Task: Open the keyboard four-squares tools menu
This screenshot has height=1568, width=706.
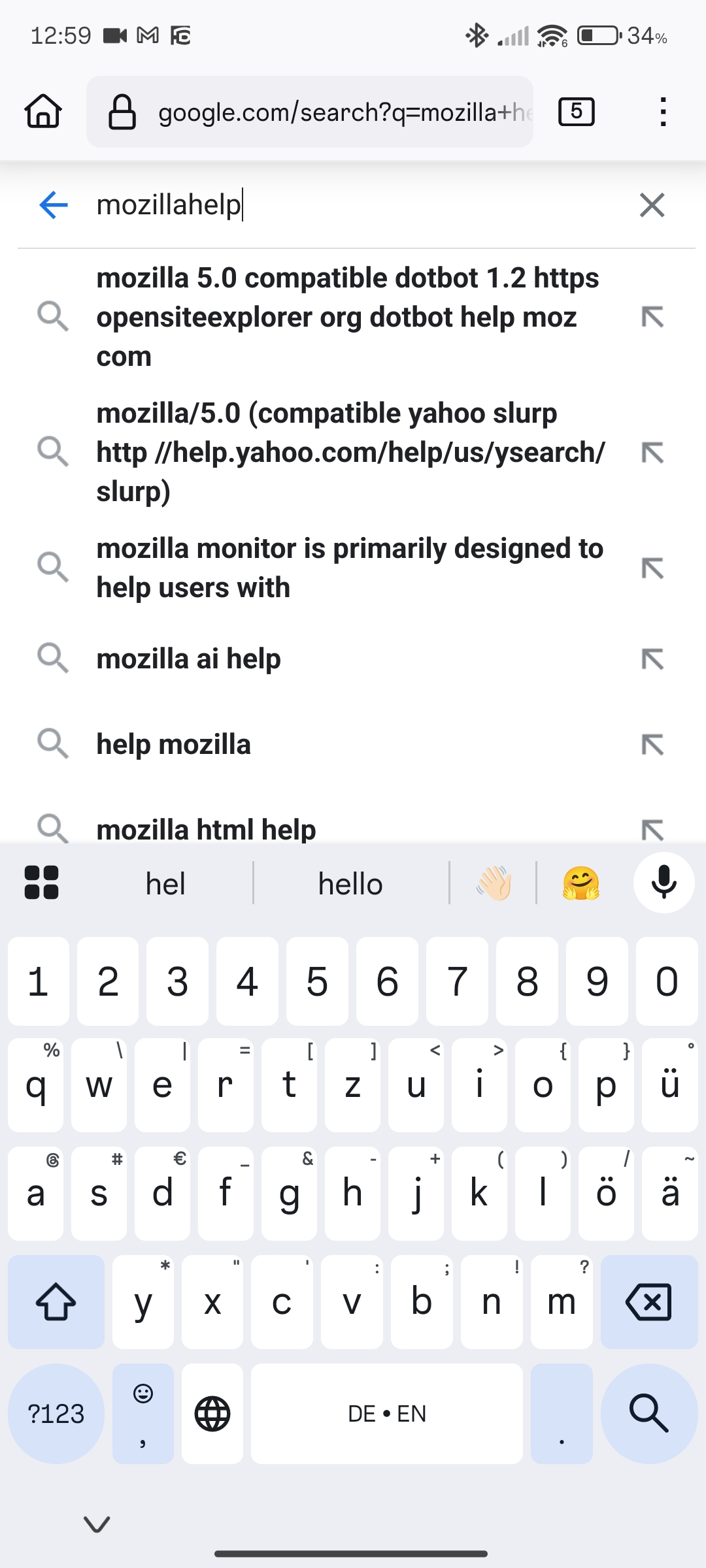Action: 41,883
